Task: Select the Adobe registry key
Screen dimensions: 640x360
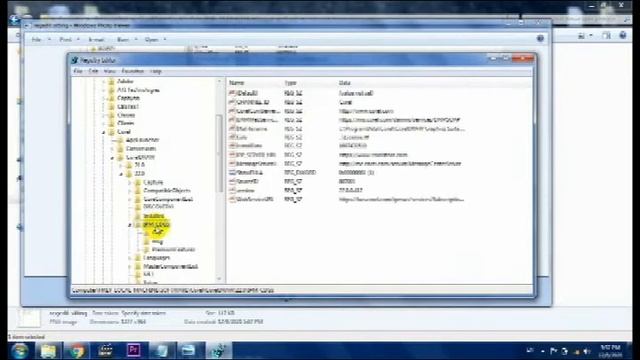Action: coord(125,81)
